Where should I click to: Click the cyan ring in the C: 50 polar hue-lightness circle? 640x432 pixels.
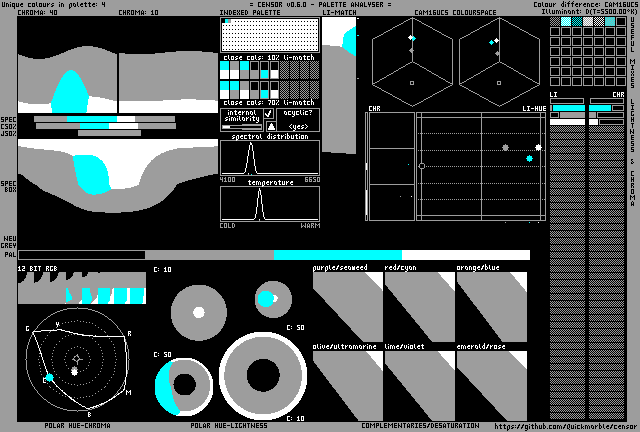[163, 386]
